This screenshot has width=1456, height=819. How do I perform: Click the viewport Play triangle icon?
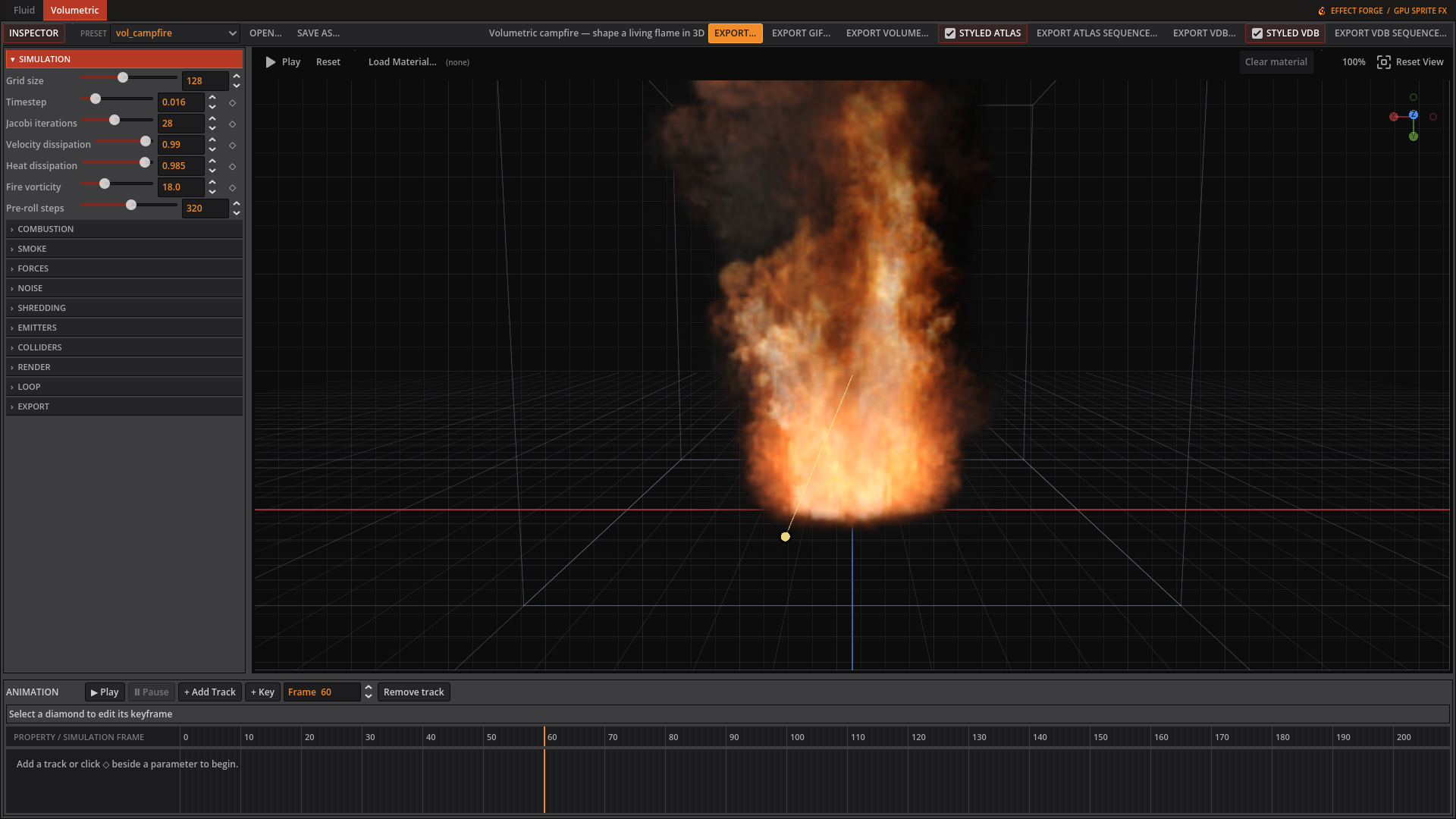click(x=271, y=62)
